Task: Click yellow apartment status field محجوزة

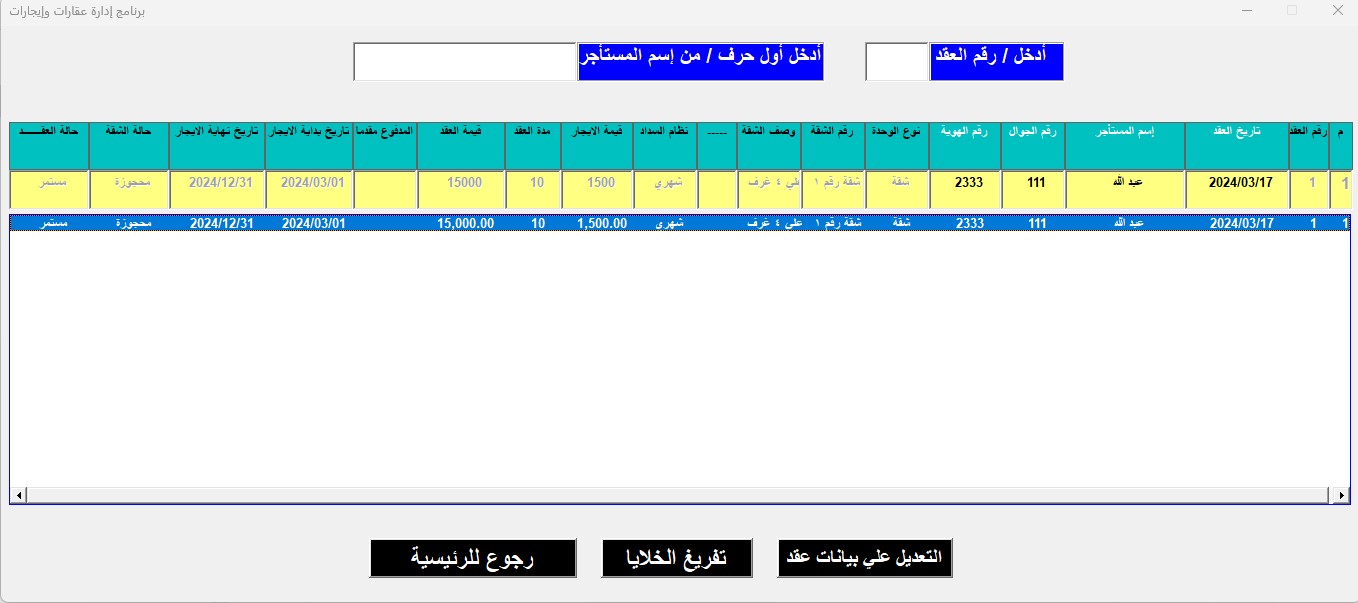Action: click(129, 189)
